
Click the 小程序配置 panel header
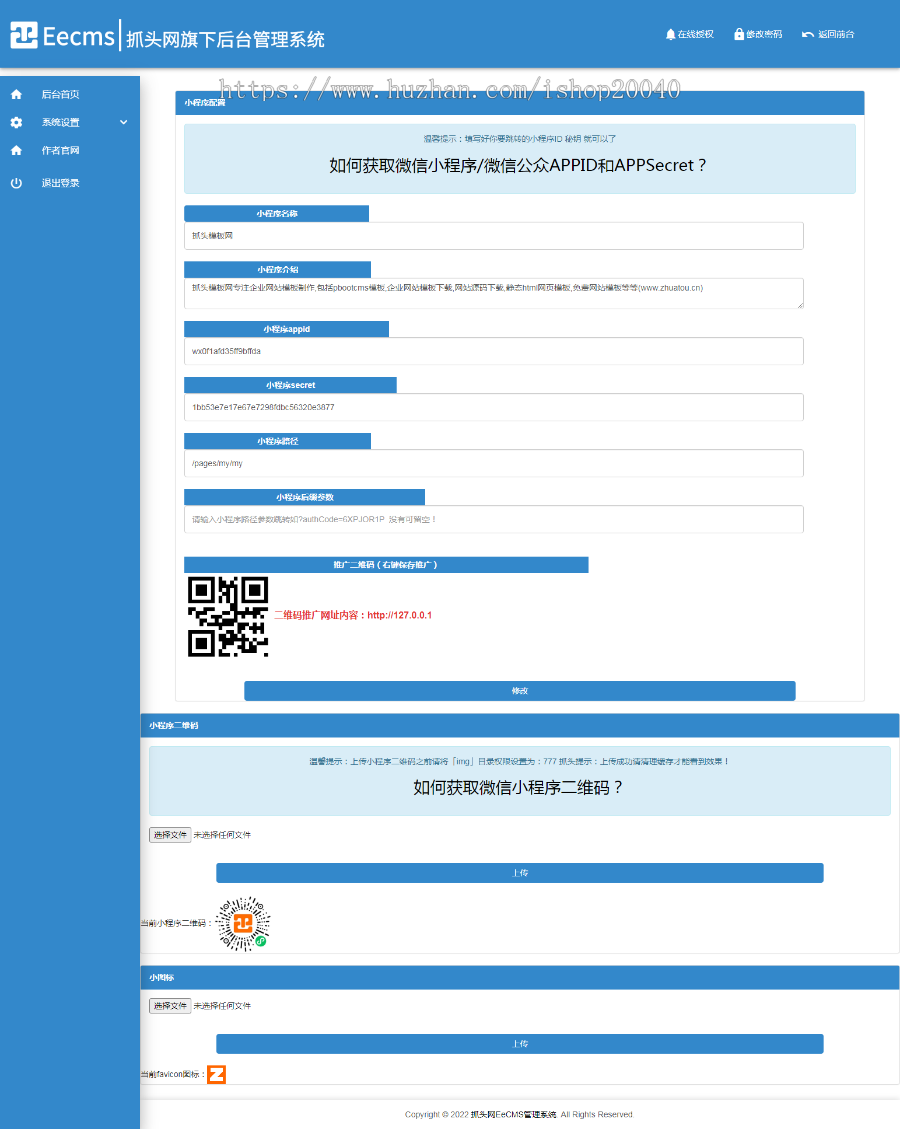[520, 103]
